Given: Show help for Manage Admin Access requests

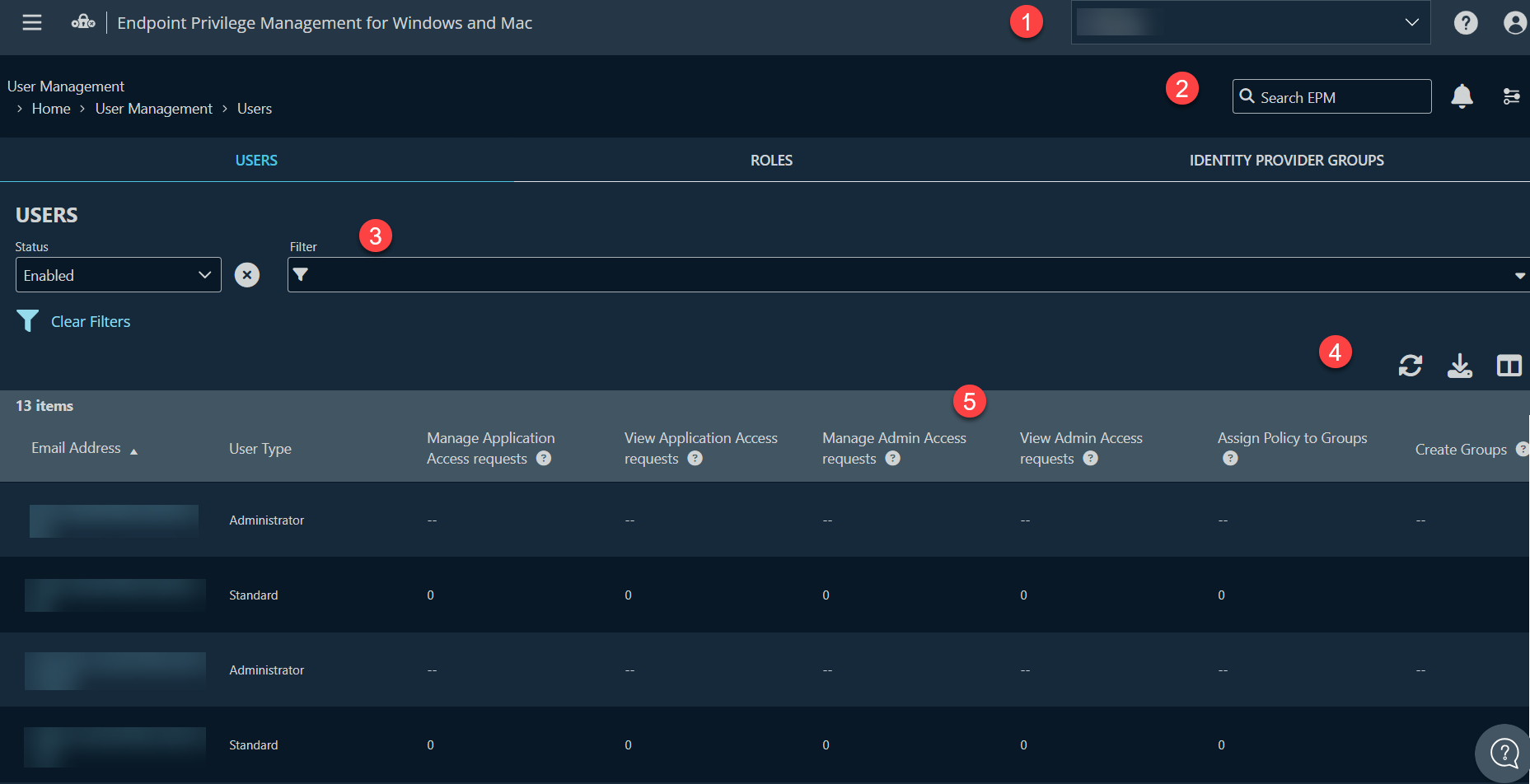Looking at the screenshot, I should 892,459.
